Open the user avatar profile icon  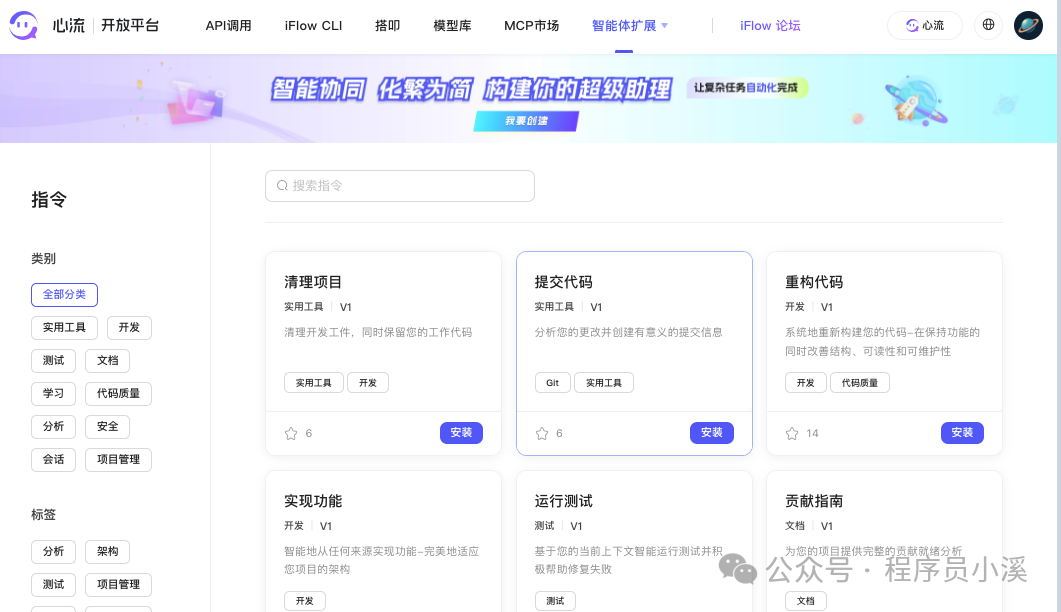click(1029, 25)
